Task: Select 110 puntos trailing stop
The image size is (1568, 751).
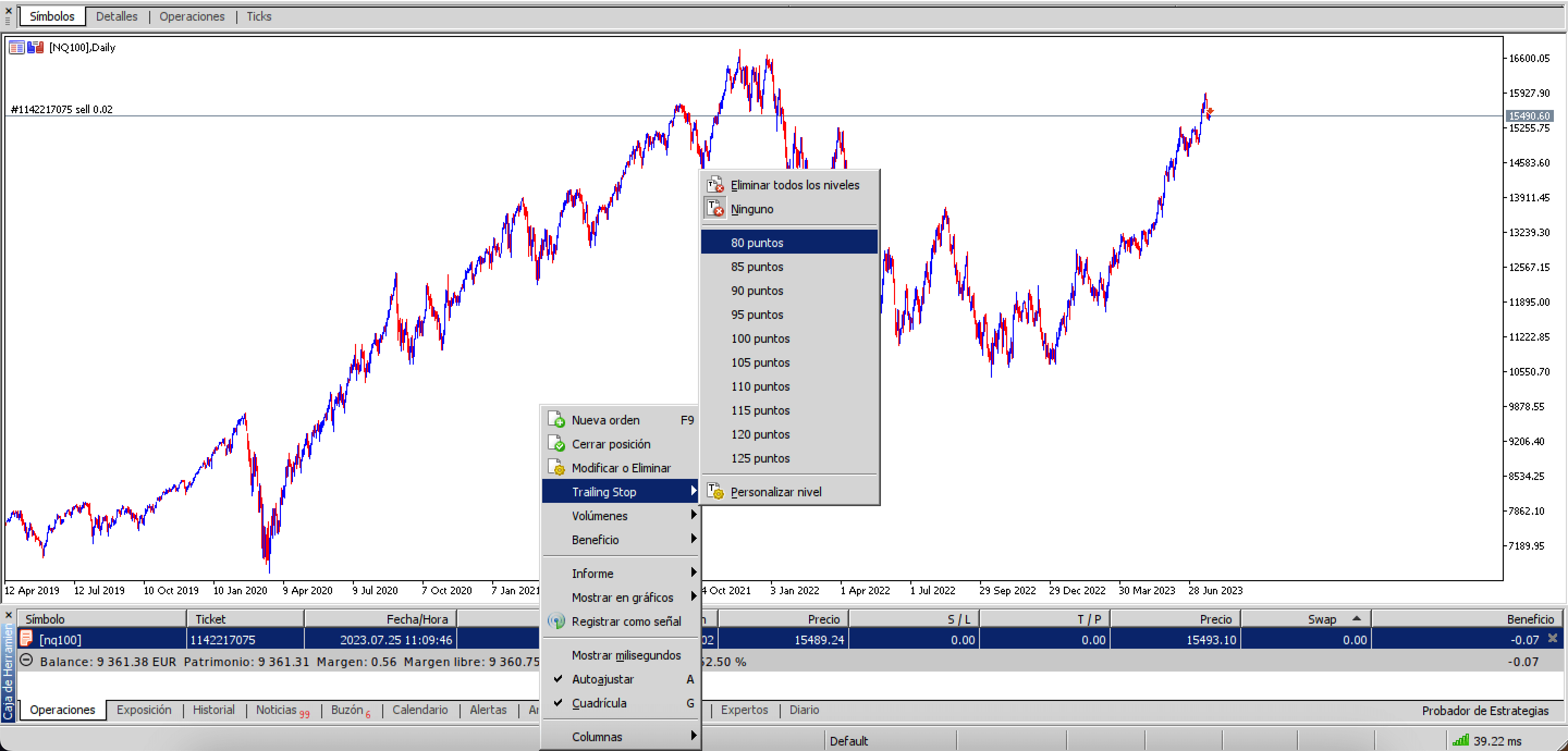Action: (789, 386)
